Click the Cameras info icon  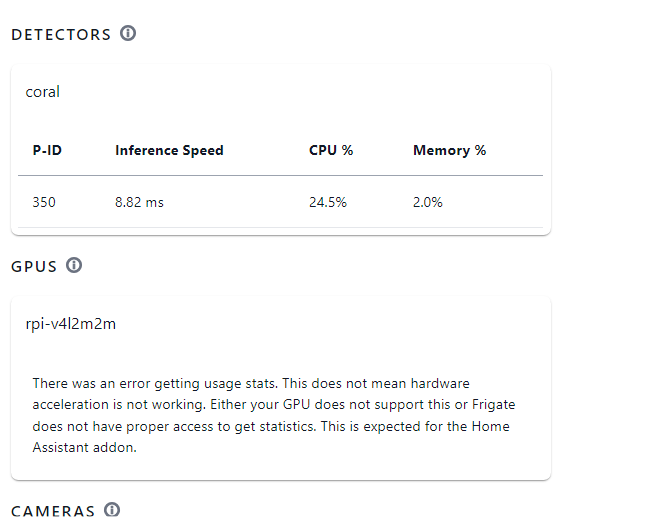(x=112, y=509)
